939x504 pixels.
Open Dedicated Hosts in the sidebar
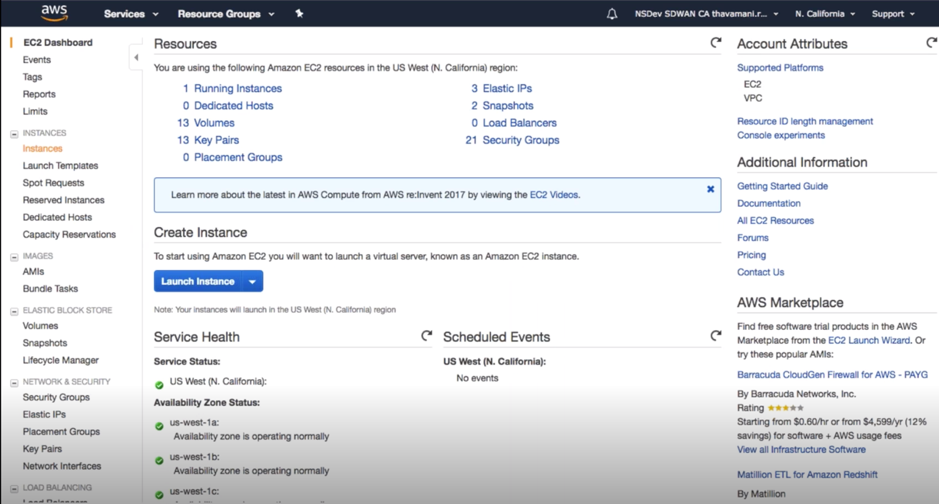point(57,217)
